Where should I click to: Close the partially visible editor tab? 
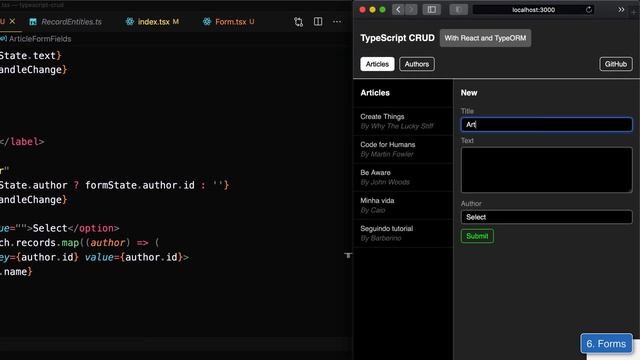coord(12,21)
